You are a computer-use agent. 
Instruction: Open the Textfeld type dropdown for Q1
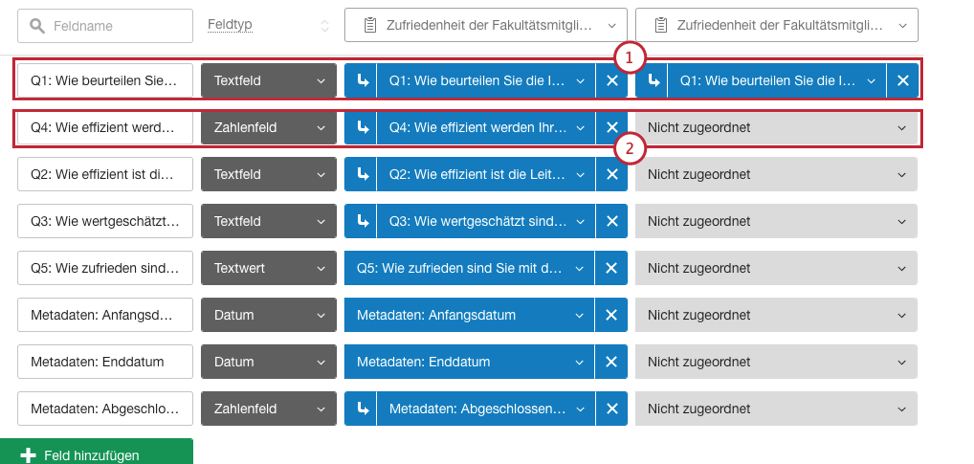(x=268, y=81)
